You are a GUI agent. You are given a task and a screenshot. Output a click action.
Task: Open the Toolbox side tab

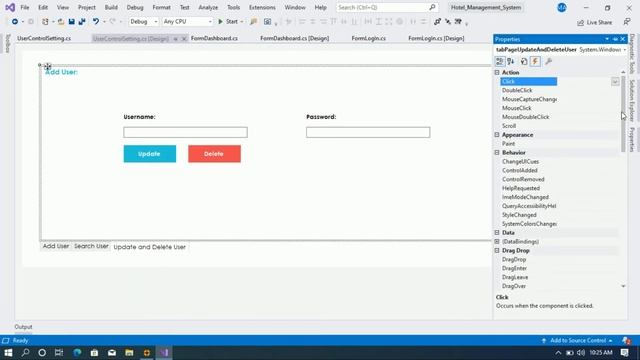[x=8, y=44]
